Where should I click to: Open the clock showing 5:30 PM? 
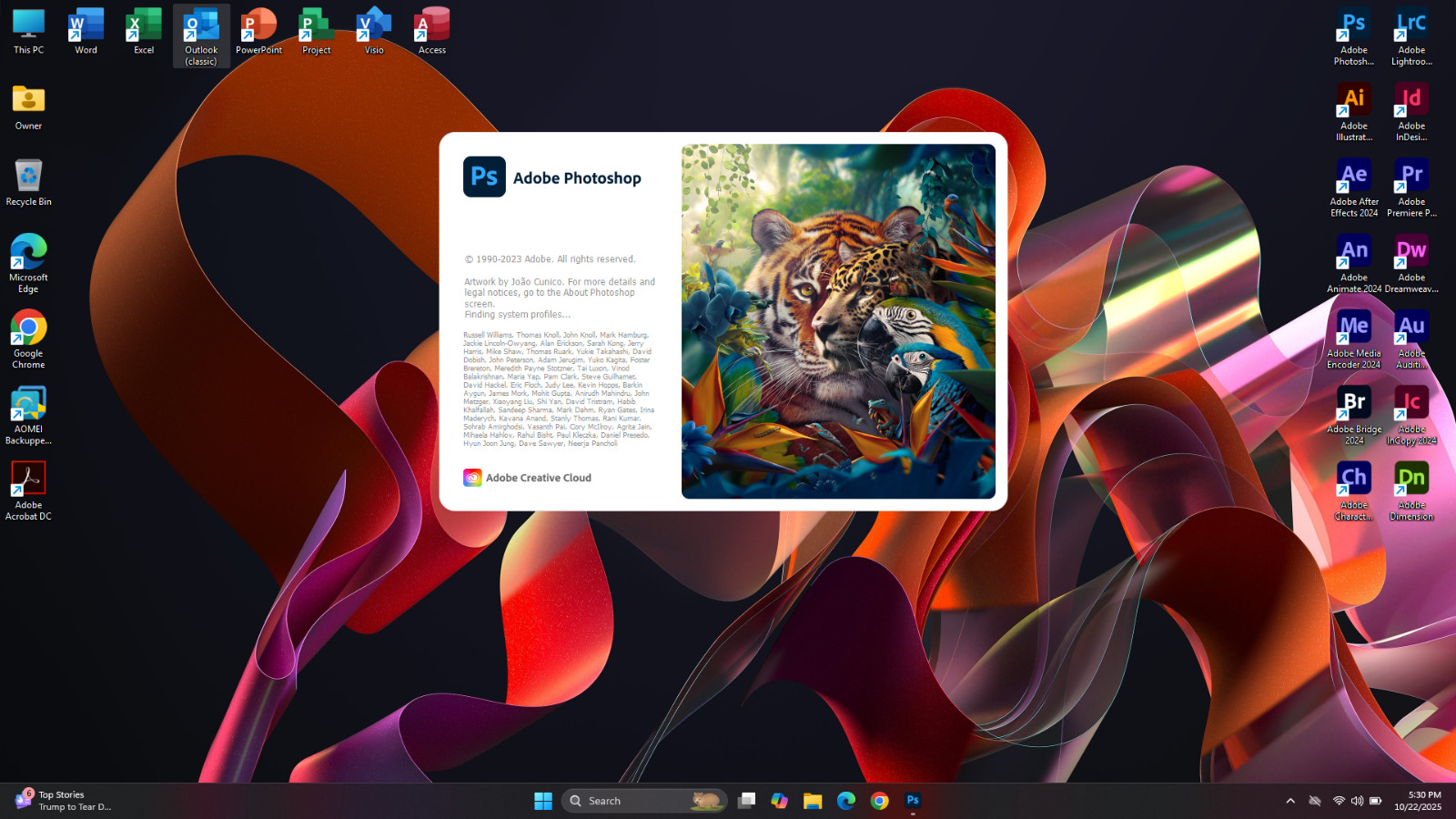(x=1418, y=801)
